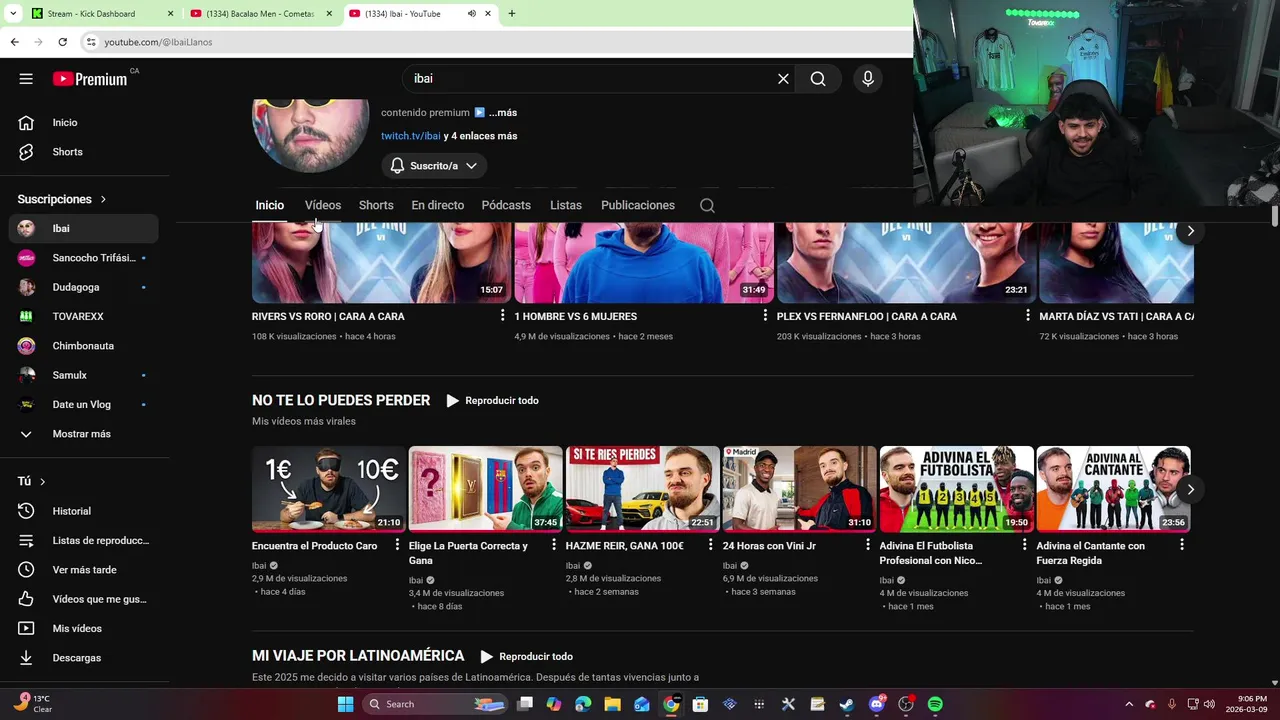Open options menu for 1 HOMBRE VS 6 MUJERES
1280x720 pixels.
(x=765, y=316)
